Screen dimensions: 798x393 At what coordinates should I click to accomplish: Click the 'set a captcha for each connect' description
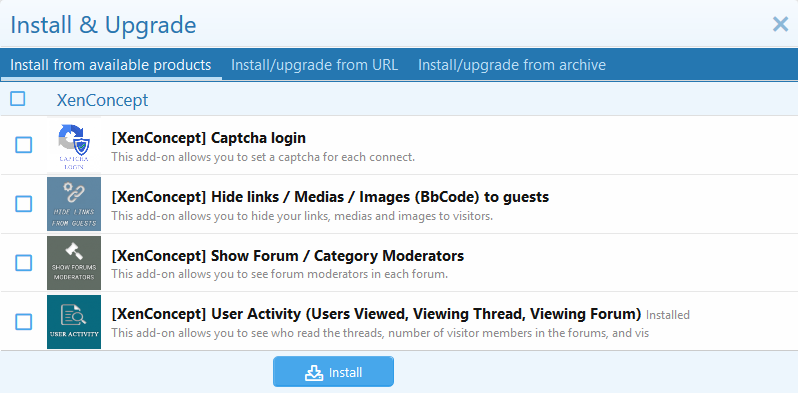point(263,157)
